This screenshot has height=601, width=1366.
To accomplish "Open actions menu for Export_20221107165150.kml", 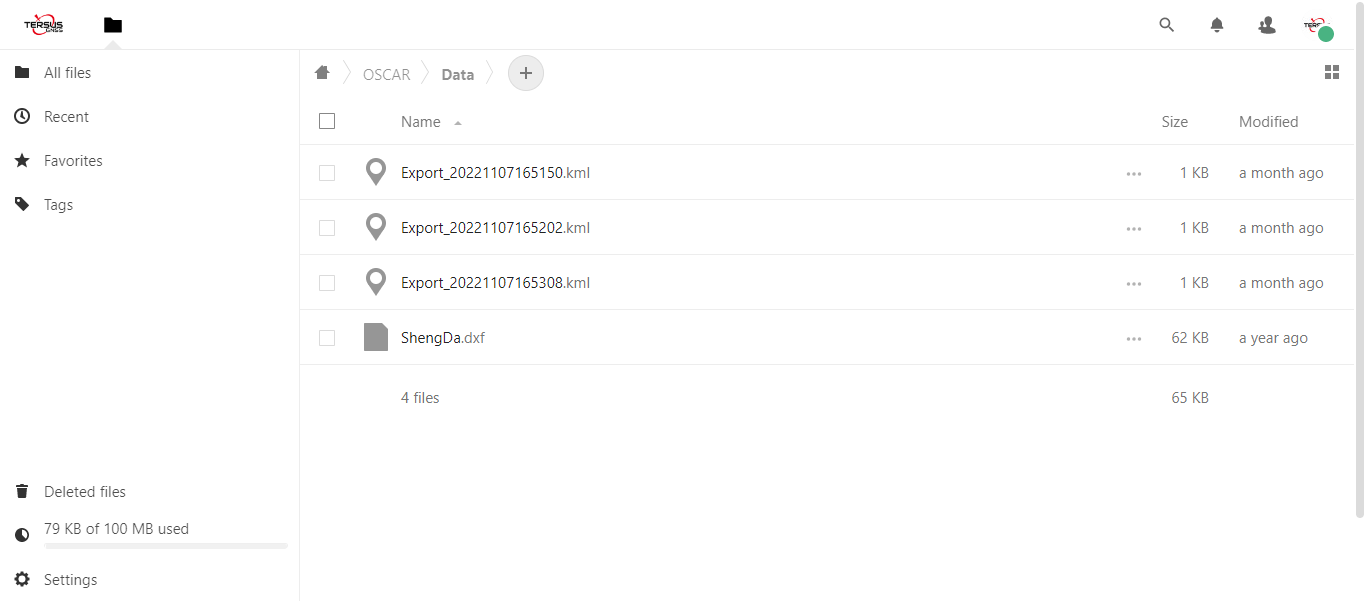I will point(1133,173).
